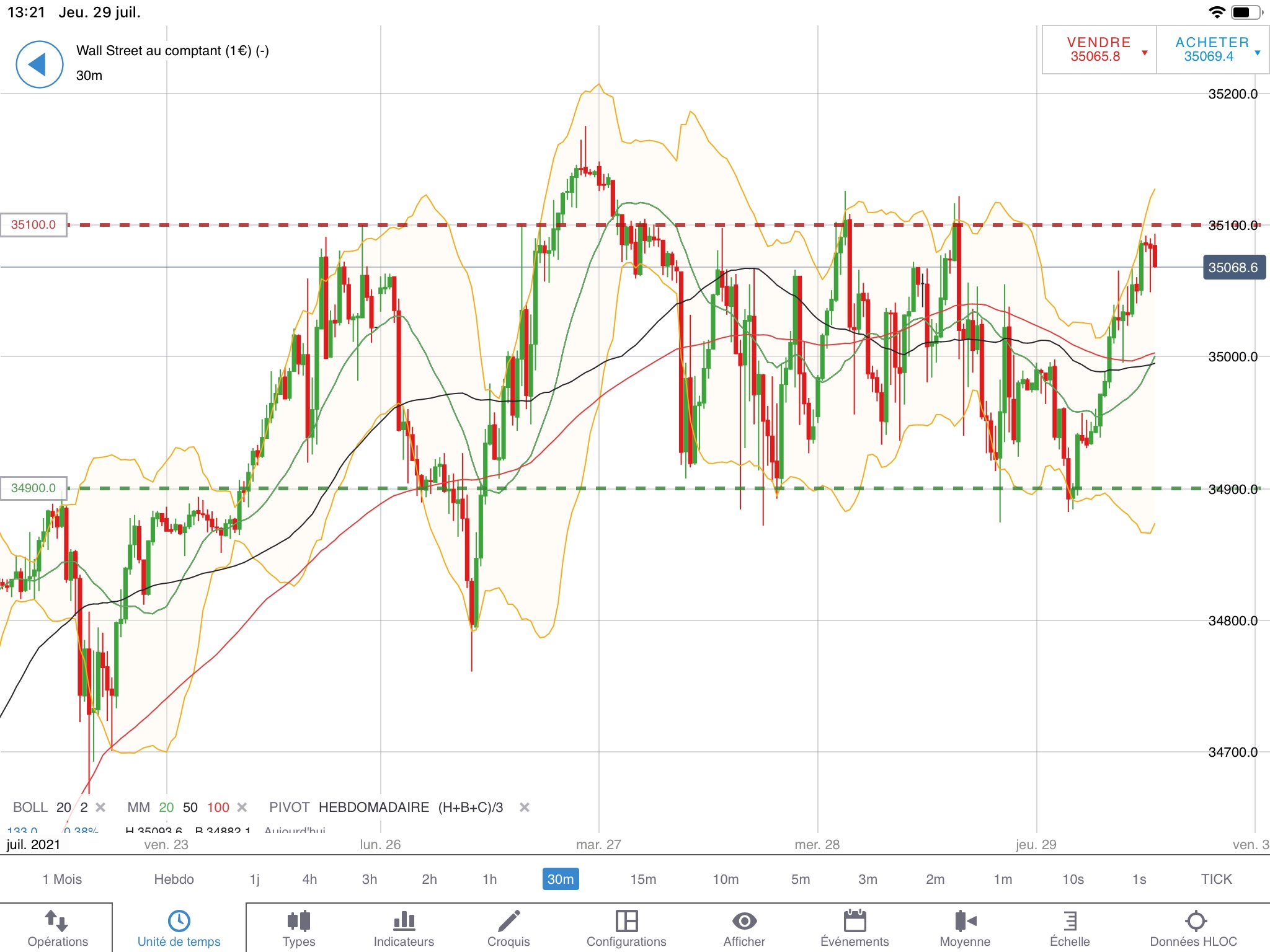Open the Événements calendar icon
This screenshot has height=952, width=1270.
pos(855,921)
